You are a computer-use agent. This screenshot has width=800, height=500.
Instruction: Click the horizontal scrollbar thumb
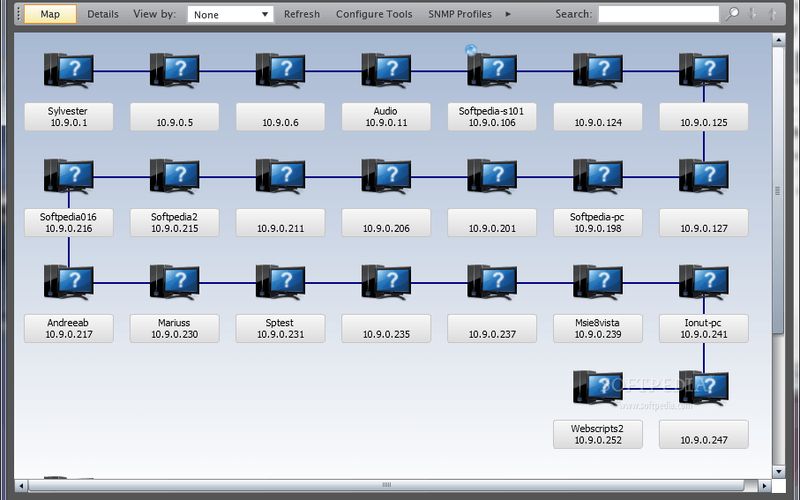(386, 485)
